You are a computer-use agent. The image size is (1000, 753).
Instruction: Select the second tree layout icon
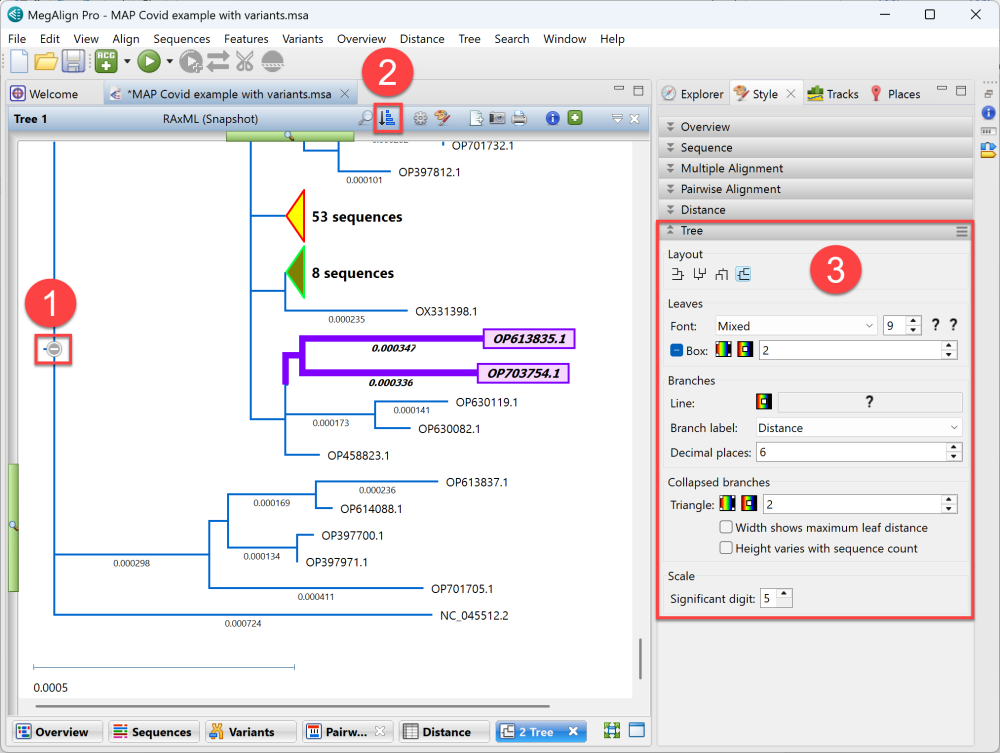(700, 274)
